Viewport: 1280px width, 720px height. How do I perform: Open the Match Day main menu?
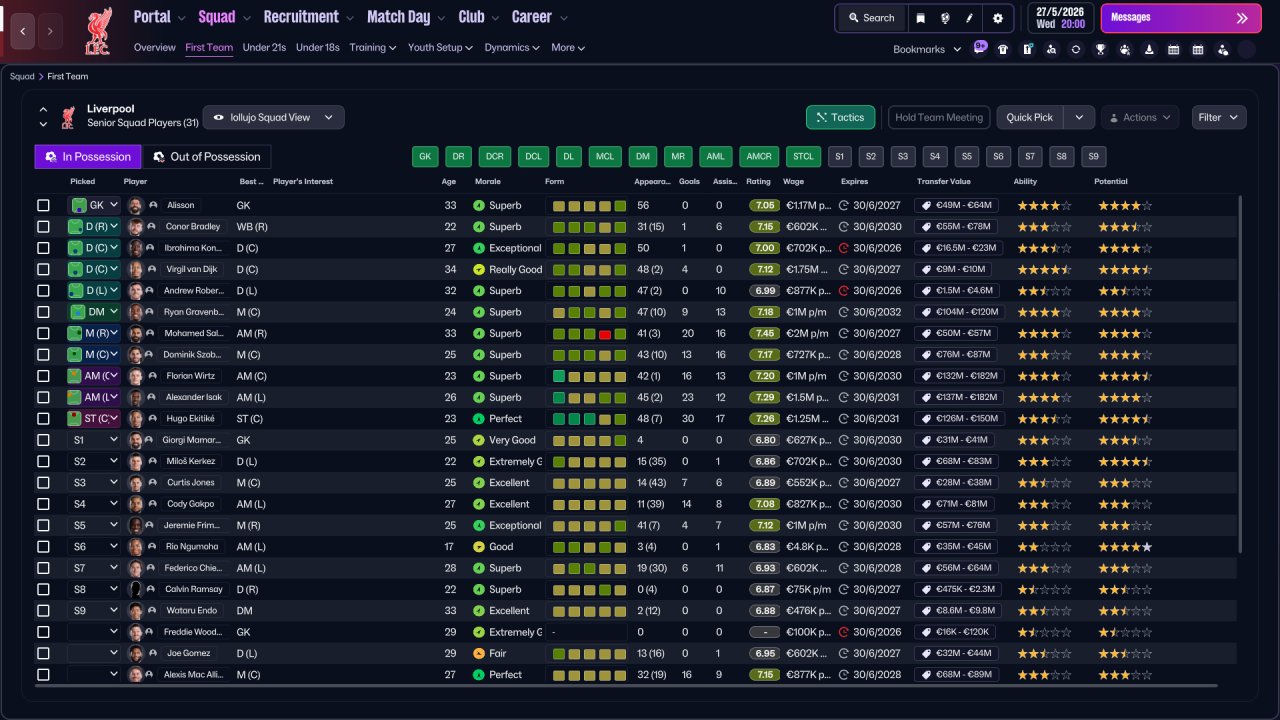(x=405, y=17)
